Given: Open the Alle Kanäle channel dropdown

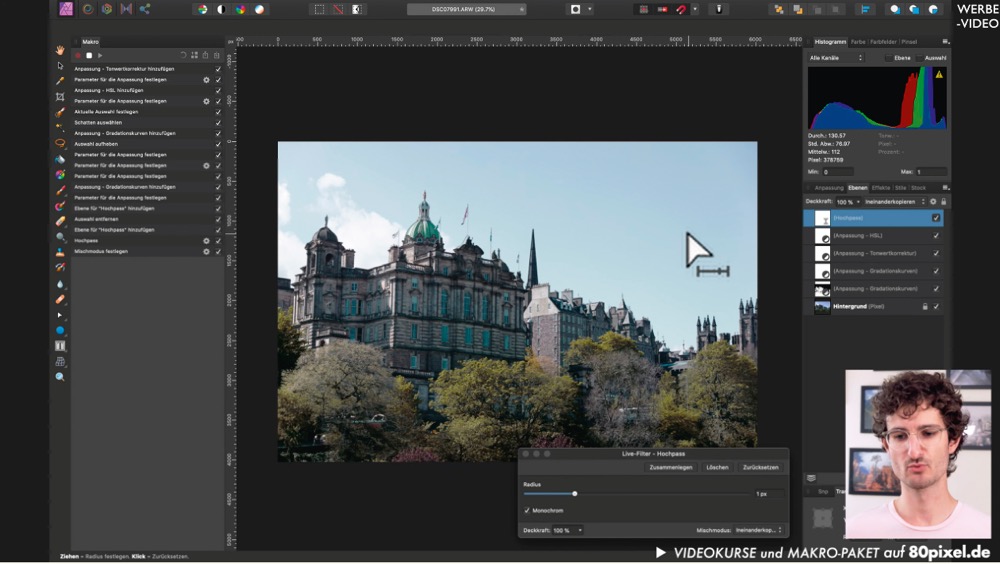Looking at the screenshot, I should pyautogui.click(x=836, y=58).
